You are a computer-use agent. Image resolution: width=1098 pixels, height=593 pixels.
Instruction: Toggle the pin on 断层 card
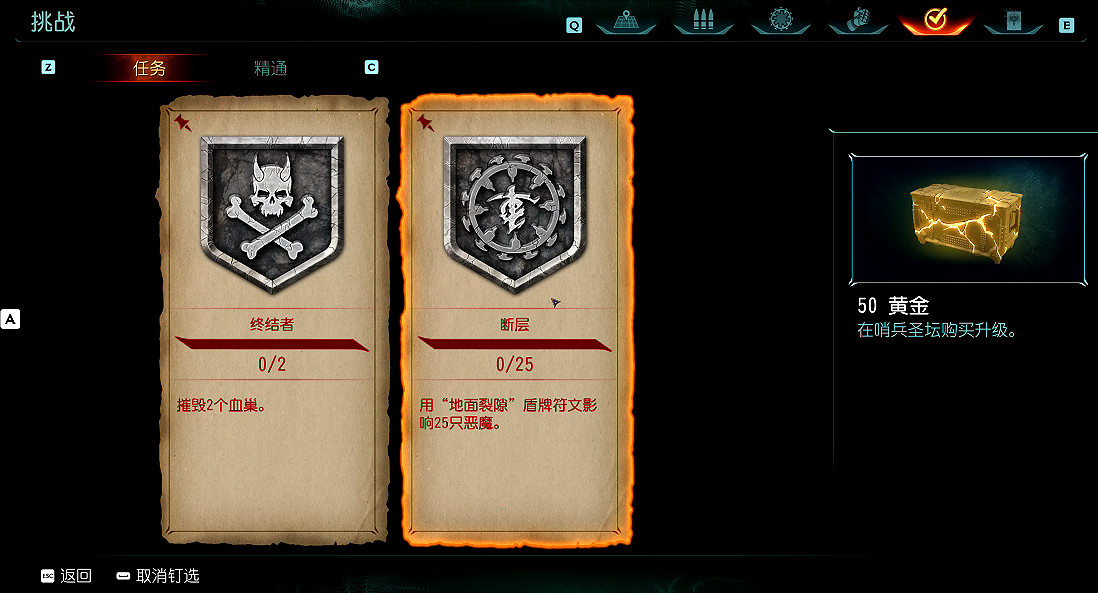[425, 123]
